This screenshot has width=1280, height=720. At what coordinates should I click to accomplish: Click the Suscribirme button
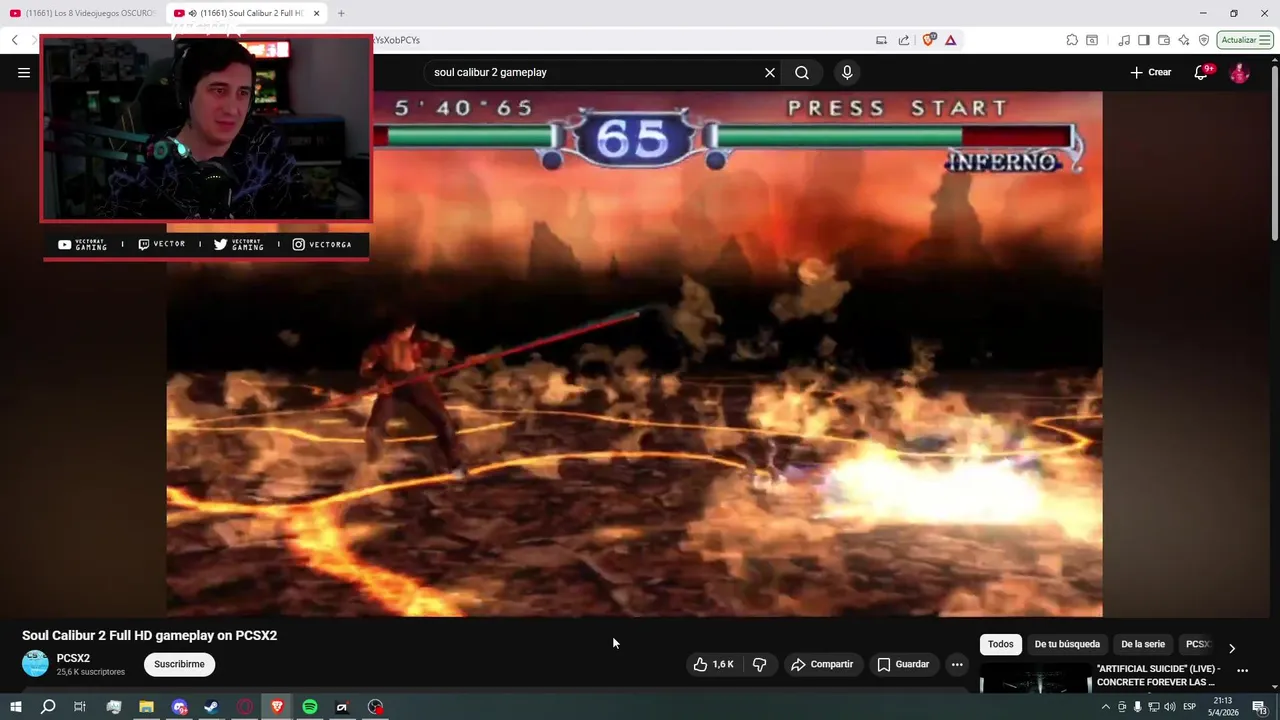click(179, 664)
